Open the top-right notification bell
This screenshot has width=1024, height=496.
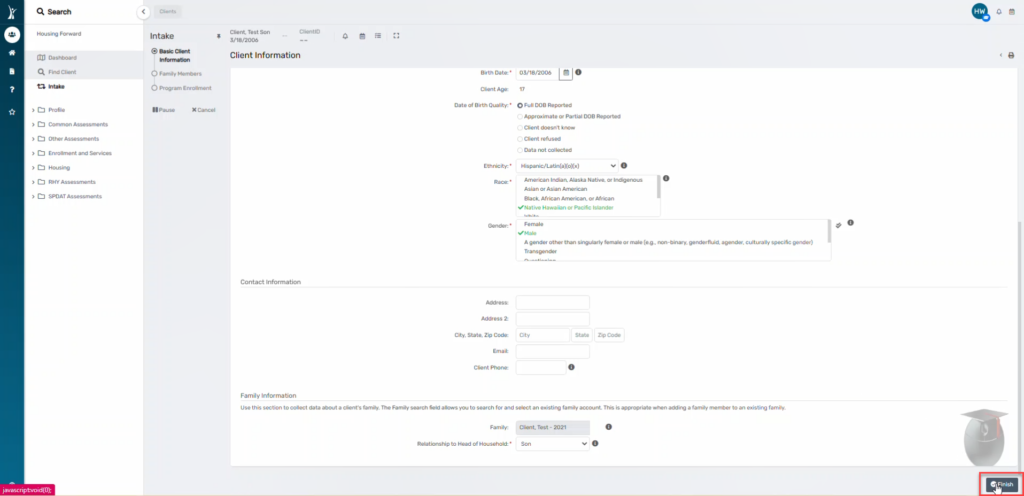[999, 12]
